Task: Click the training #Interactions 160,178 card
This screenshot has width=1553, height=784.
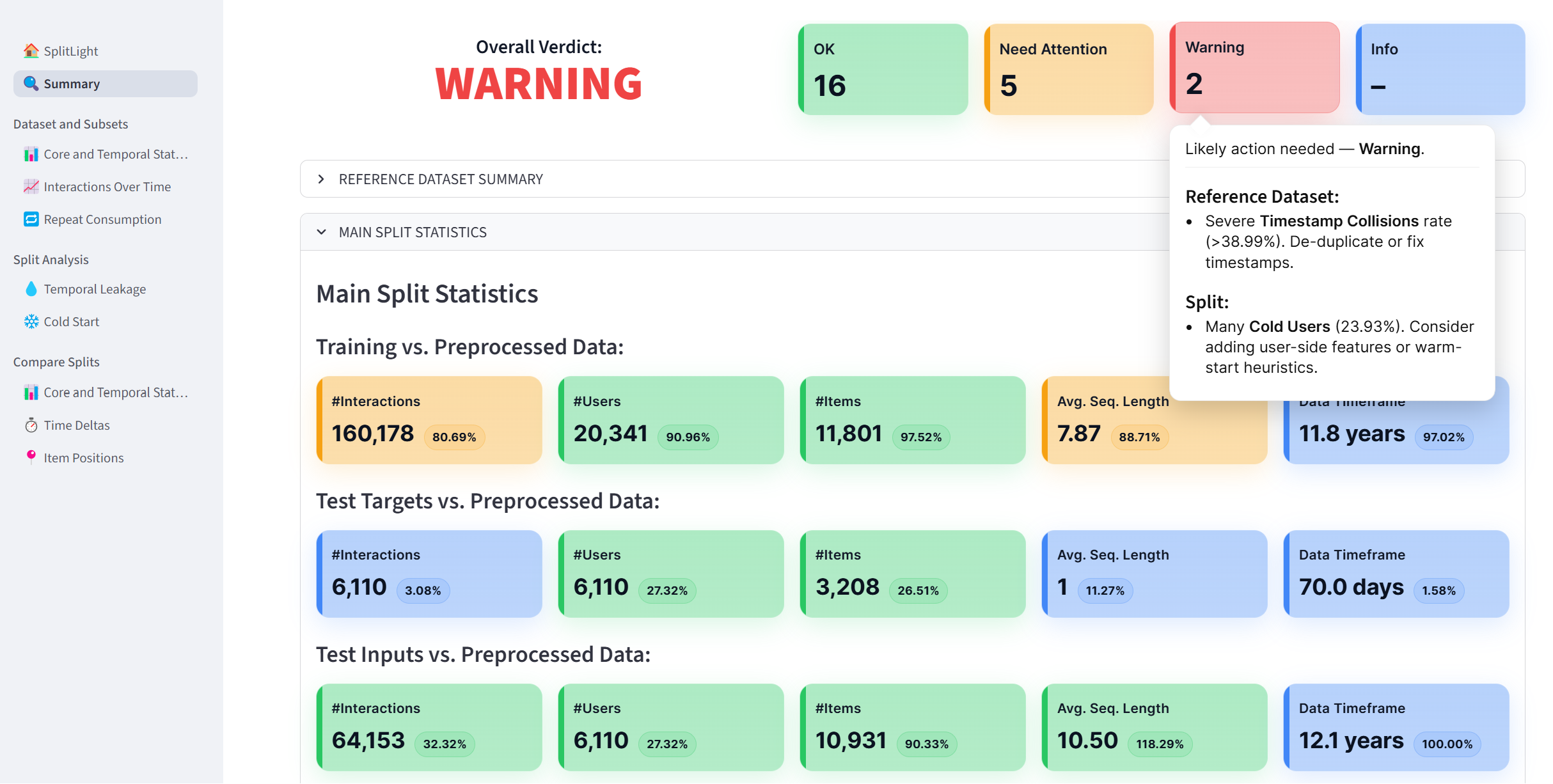Action: (x=429, y=420)
